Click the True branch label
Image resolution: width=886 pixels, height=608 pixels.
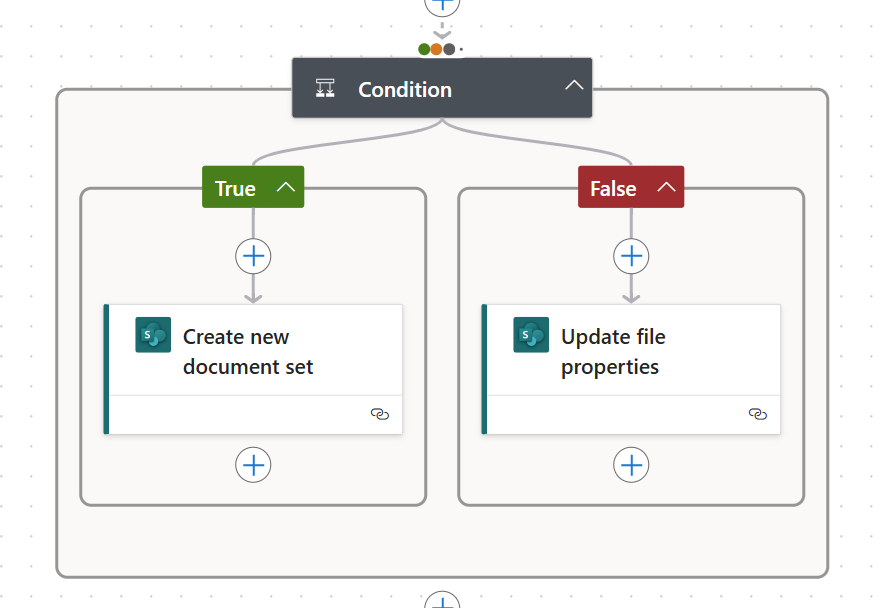tap(237, 186)
